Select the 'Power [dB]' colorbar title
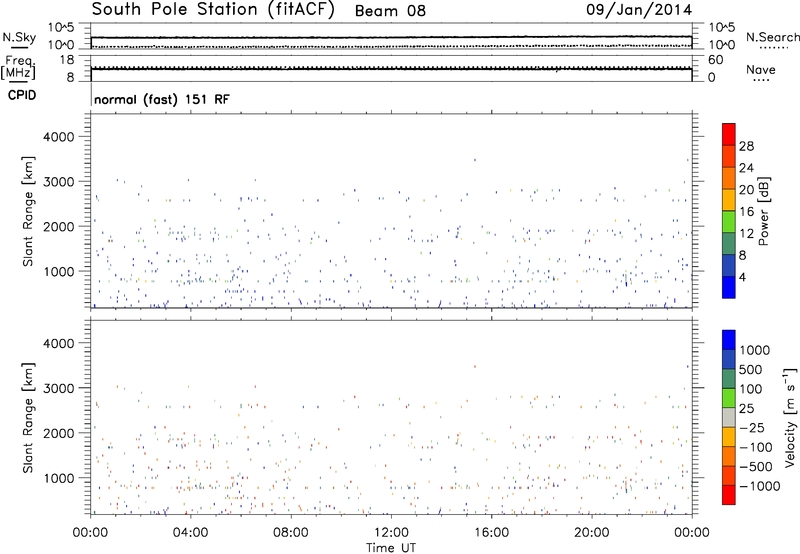800x554 pixels. coord(763,211)
